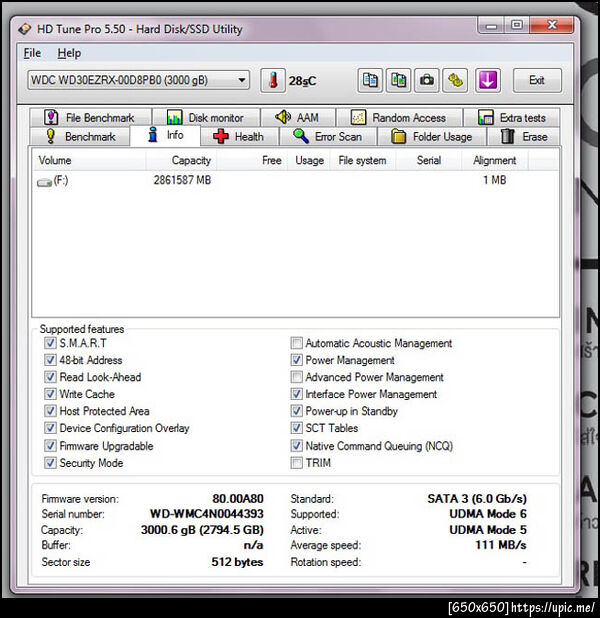The image size is (600, 618).
Task: Toggle the Power Management checkbox
Action: pos(296,360)
